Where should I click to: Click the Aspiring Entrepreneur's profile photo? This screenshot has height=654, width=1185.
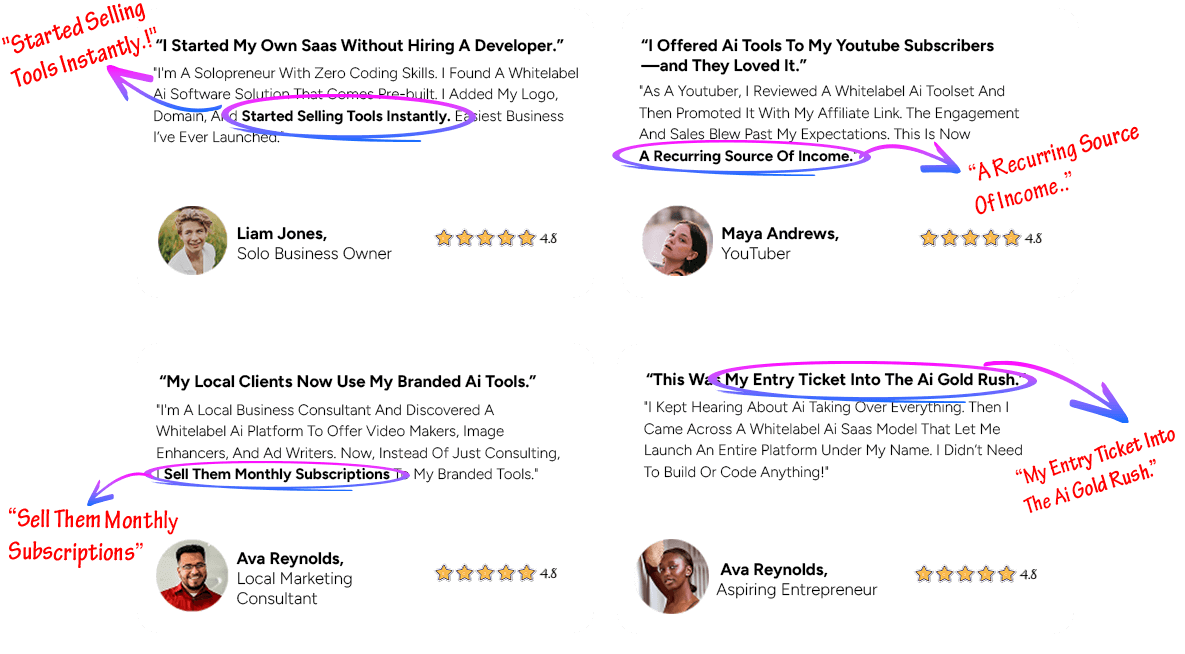pos(673,575)
